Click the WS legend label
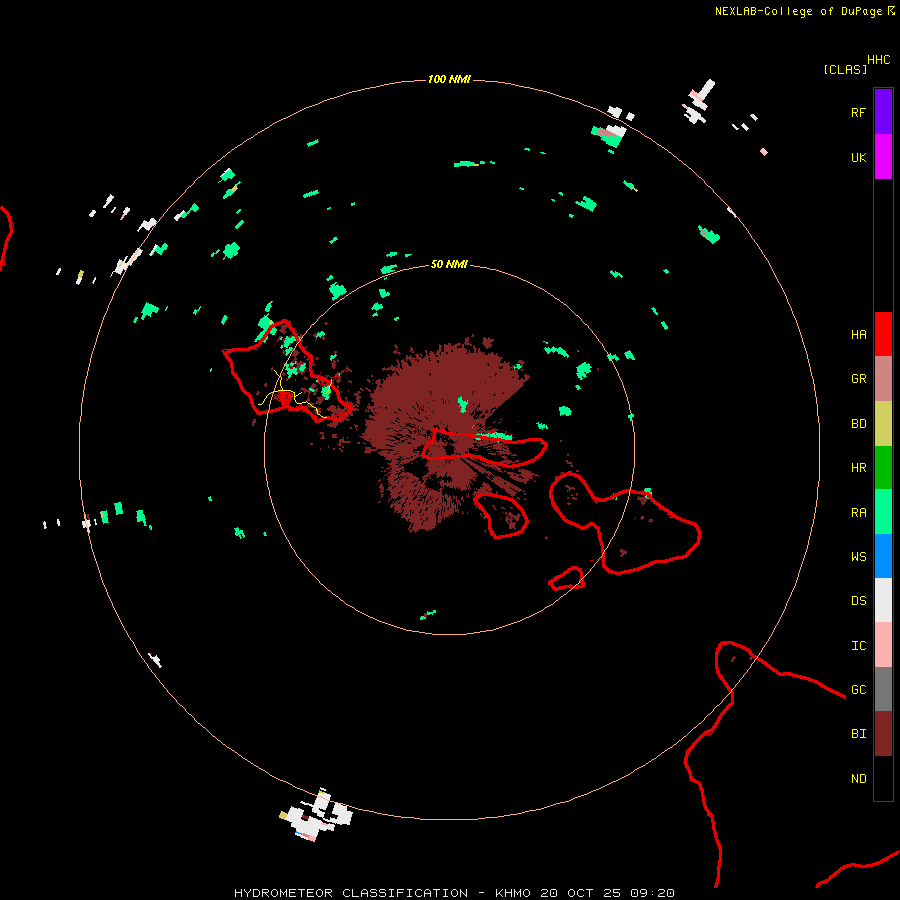 pyautogui.click(x=858, y=557)
